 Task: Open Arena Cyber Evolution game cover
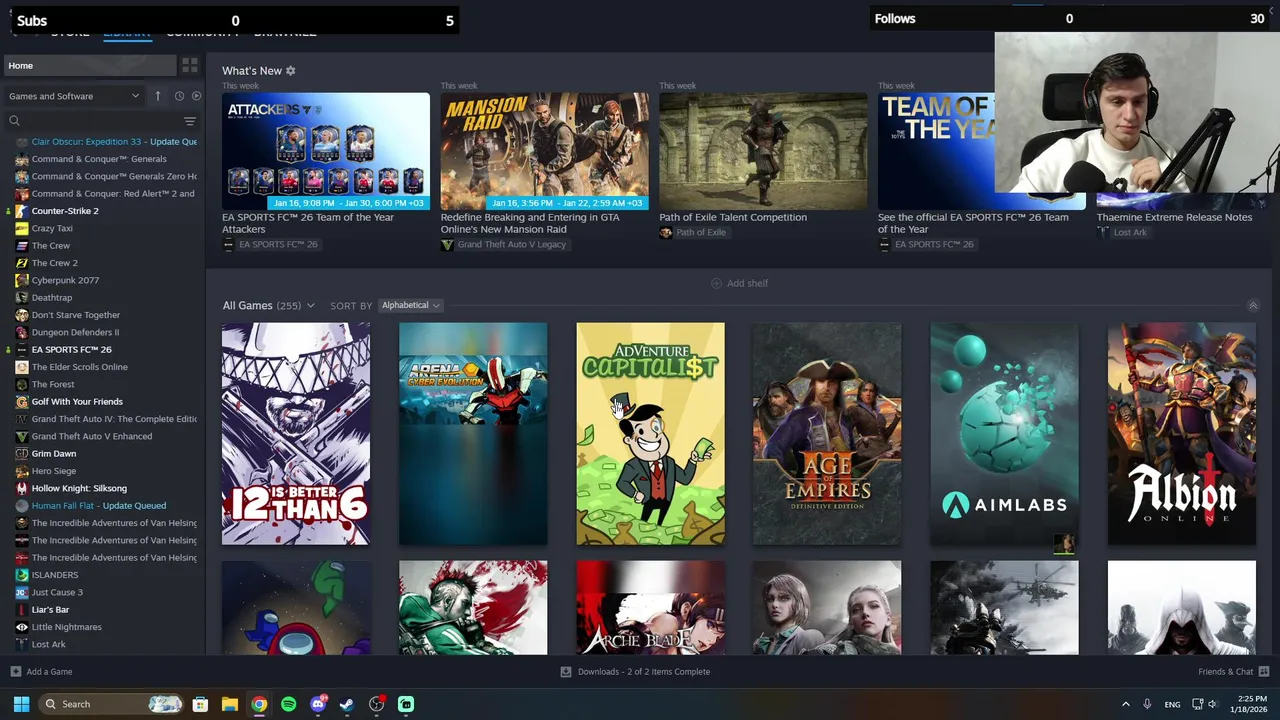point(473,434)
